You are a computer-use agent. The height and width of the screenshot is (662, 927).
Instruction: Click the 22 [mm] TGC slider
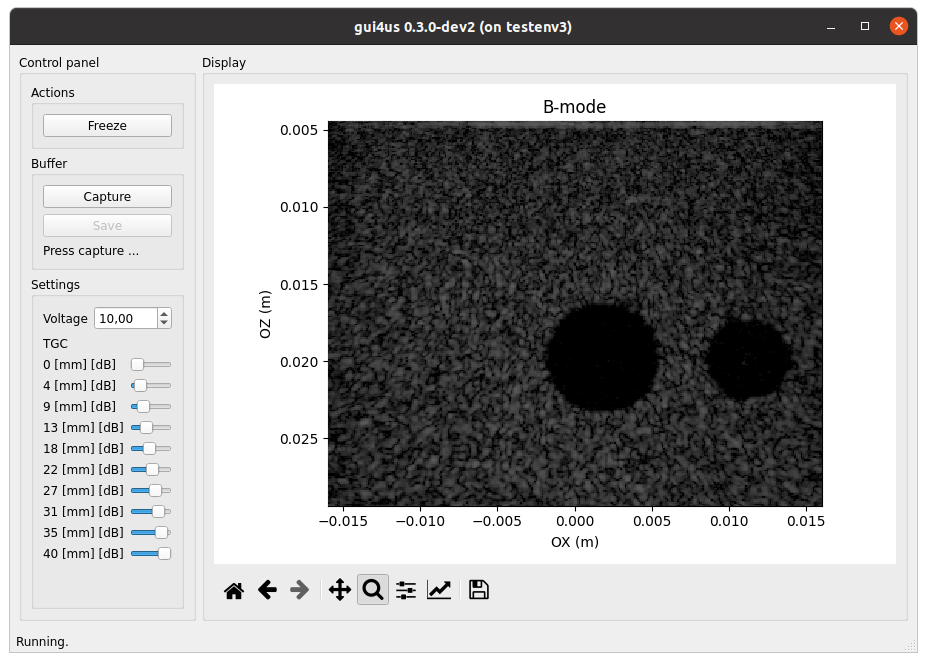(152, 469)
